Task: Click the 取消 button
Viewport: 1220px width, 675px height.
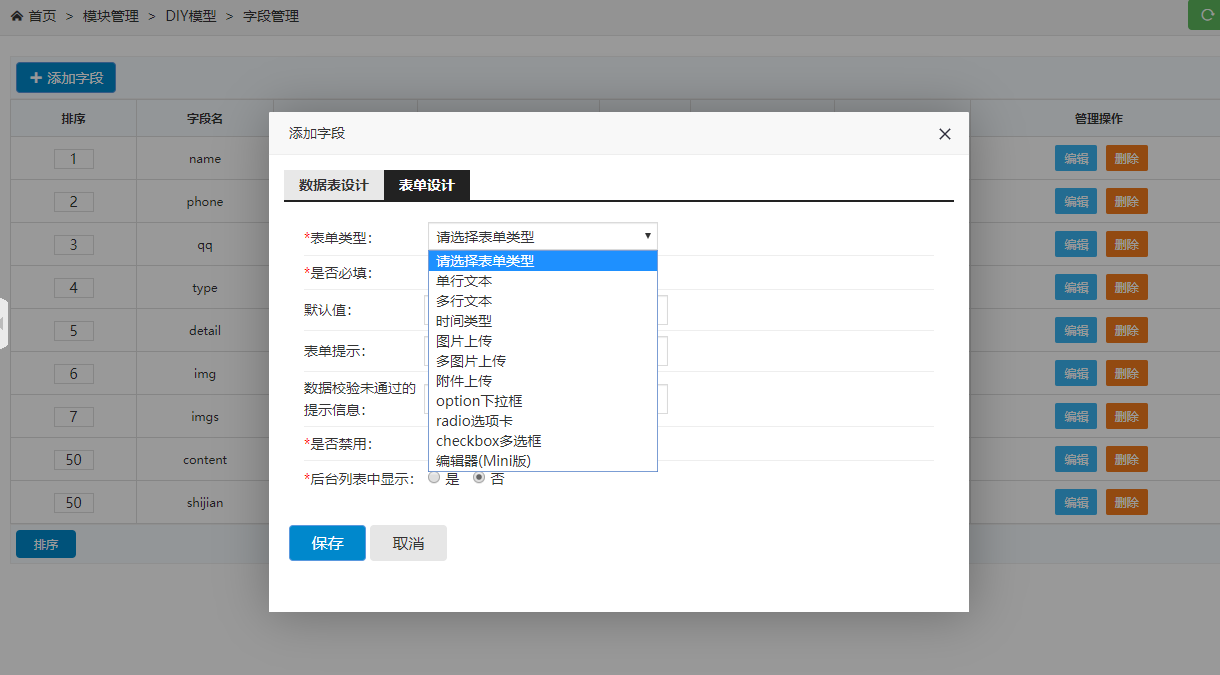Action: (408, 543)
